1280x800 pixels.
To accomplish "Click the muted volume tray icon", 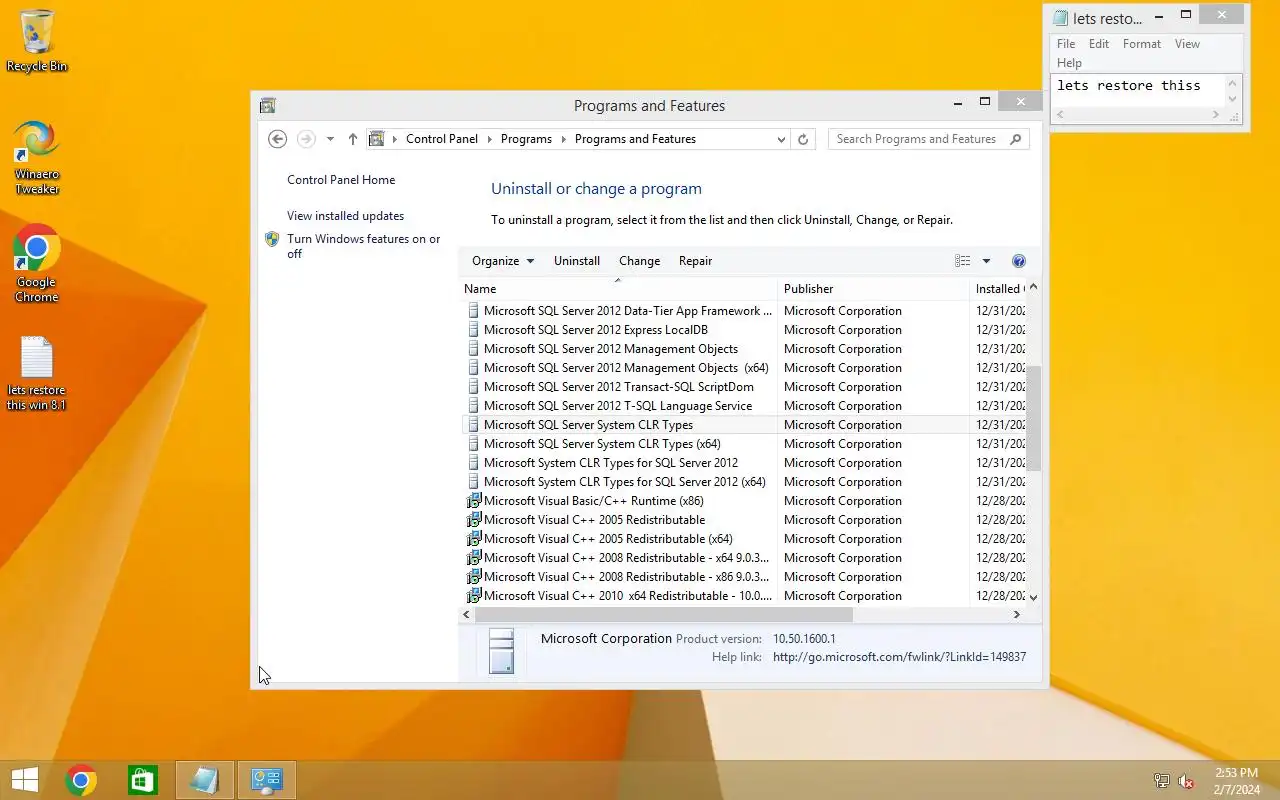I will [1187, 781].
